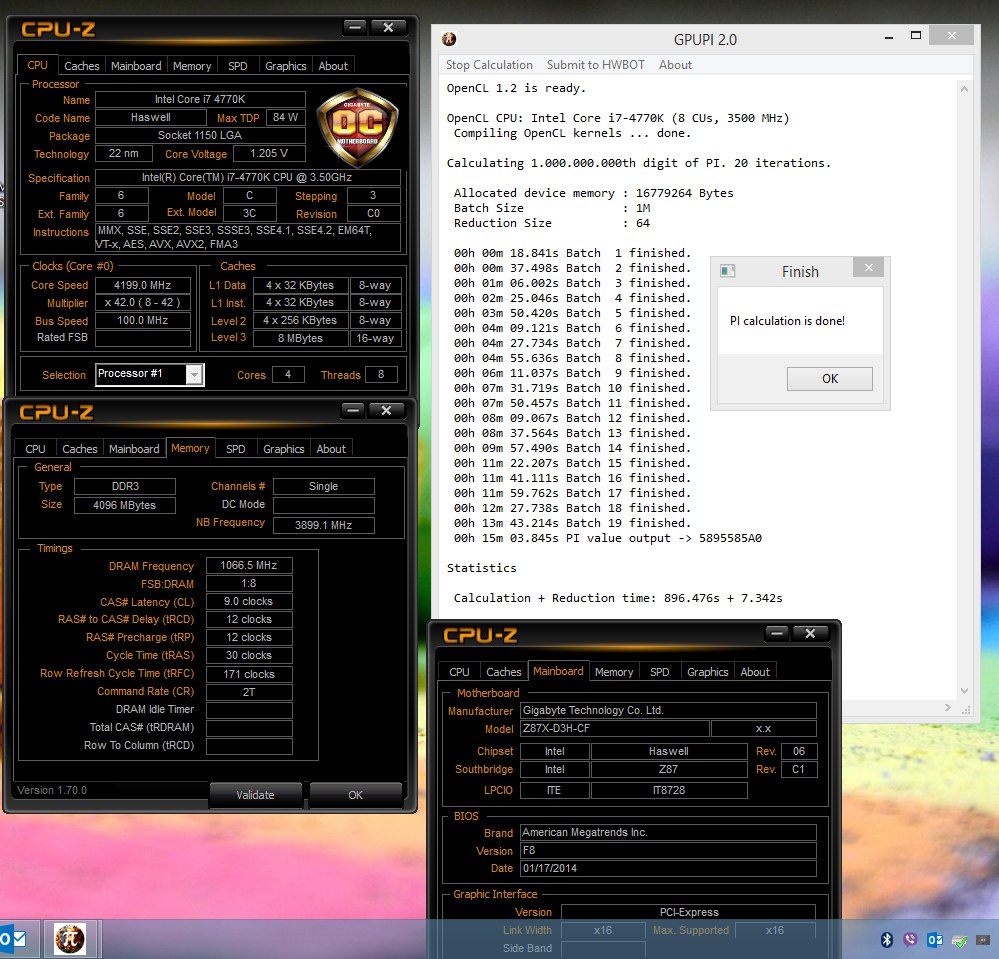Click the Calculation + Reduction time line
The width and height of the screenshot is (999, 959).
point(618,598)
